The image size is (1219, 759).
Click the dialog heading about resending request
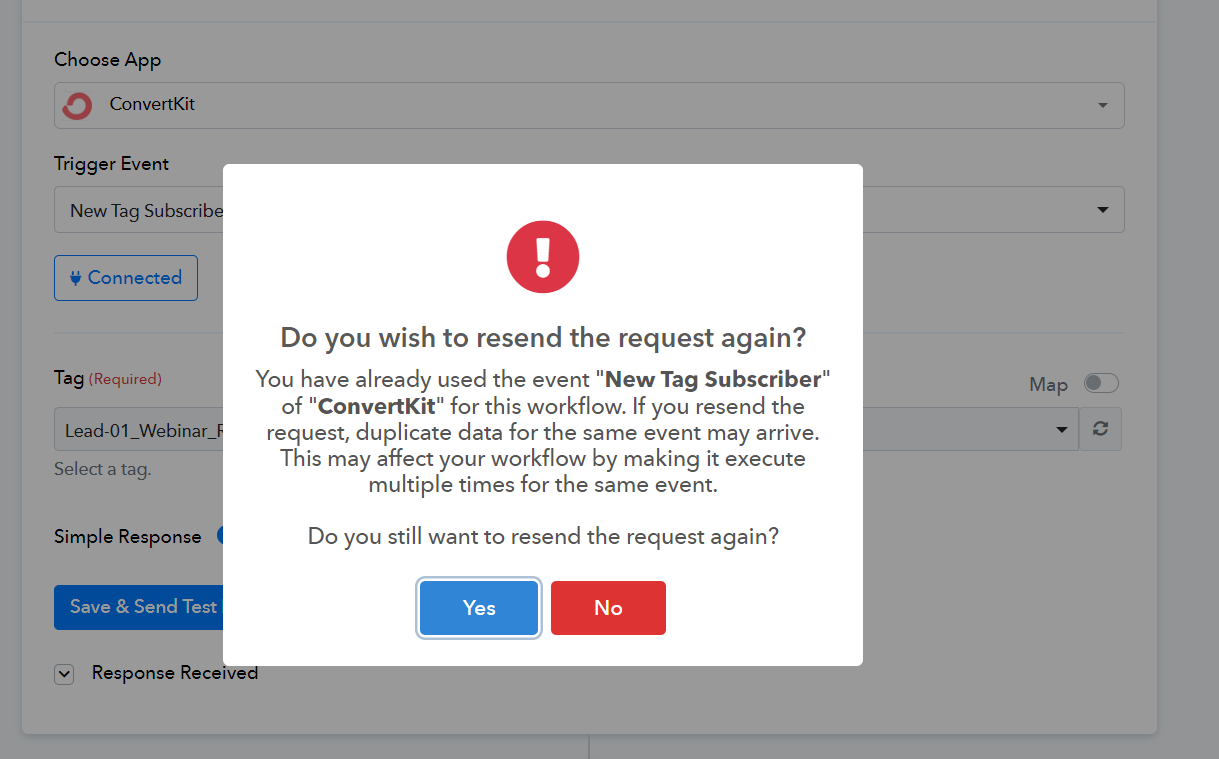[x=543, y=337]
